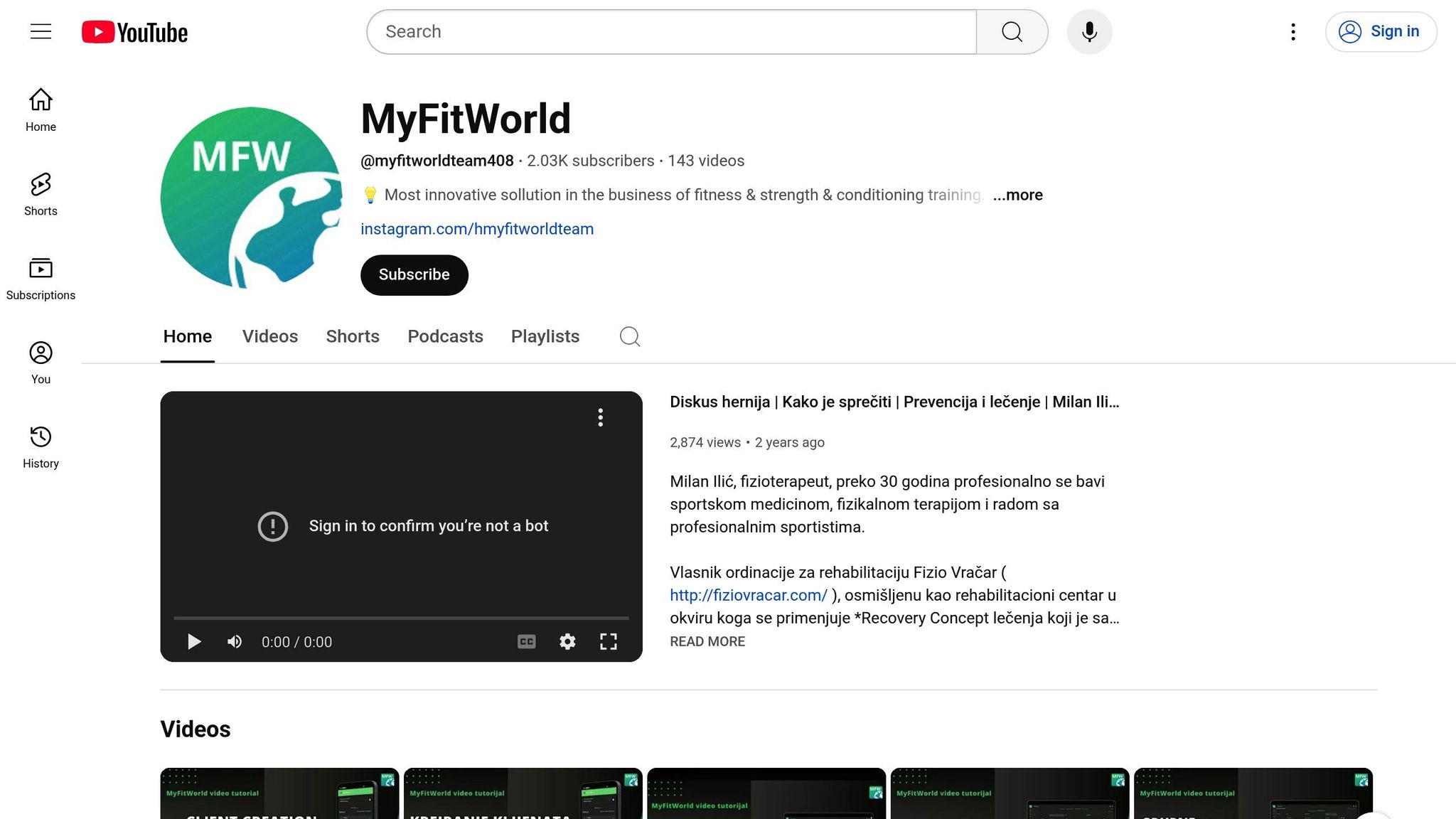Toggle fullscreen on the video player

[608, 641]
